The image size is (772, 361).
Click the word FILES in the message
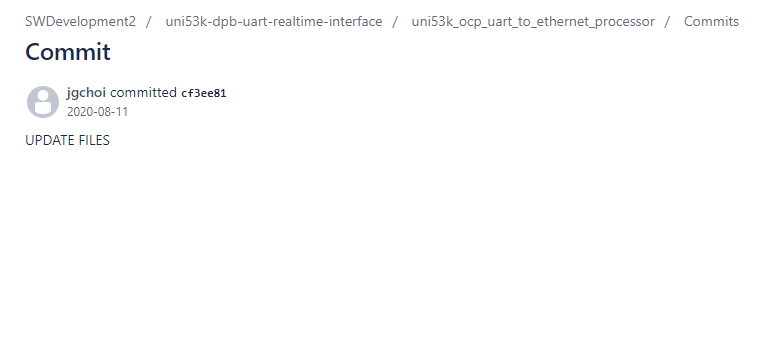coord(94,140)
